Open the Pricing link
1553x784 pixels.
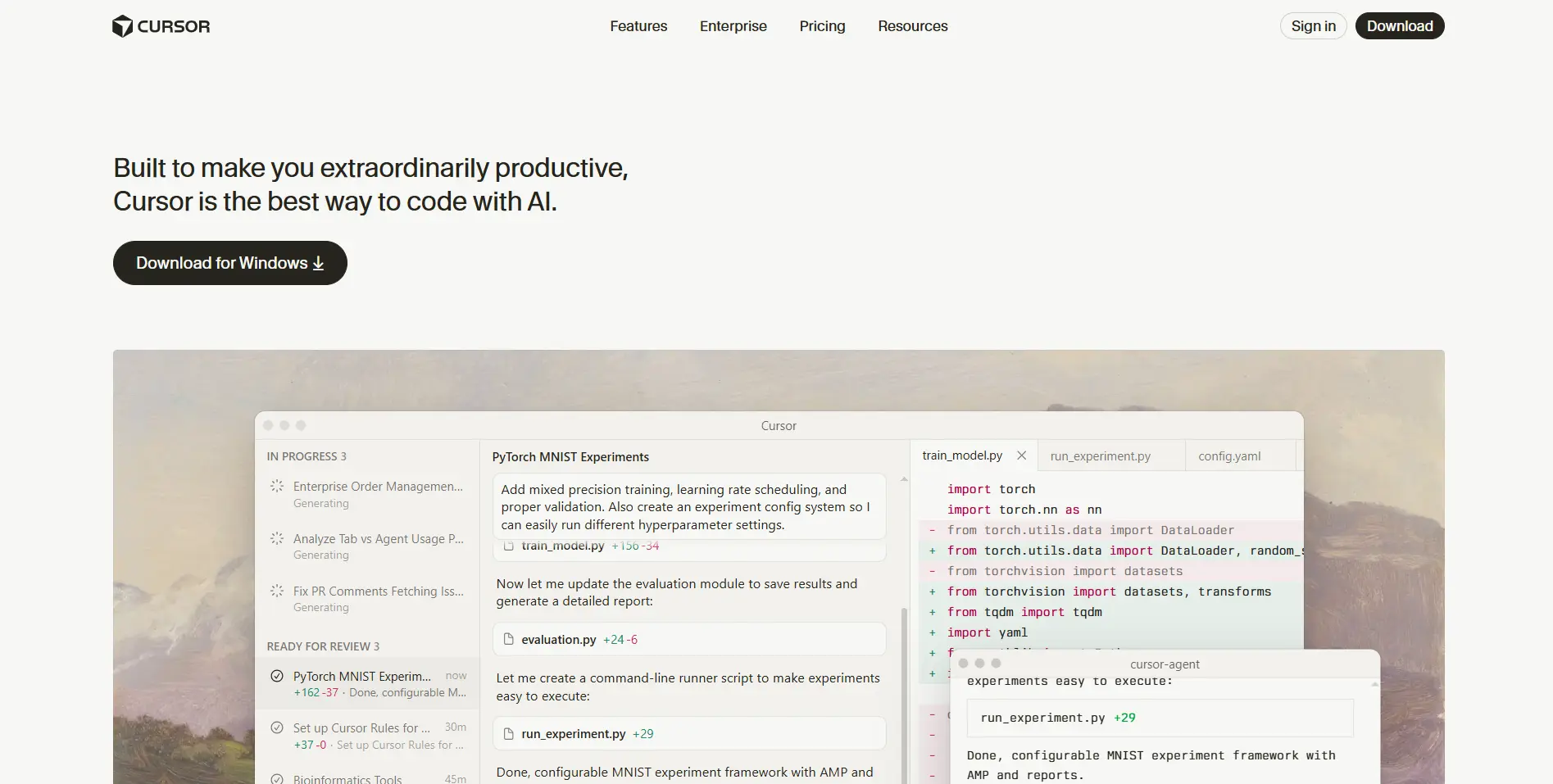822,26
